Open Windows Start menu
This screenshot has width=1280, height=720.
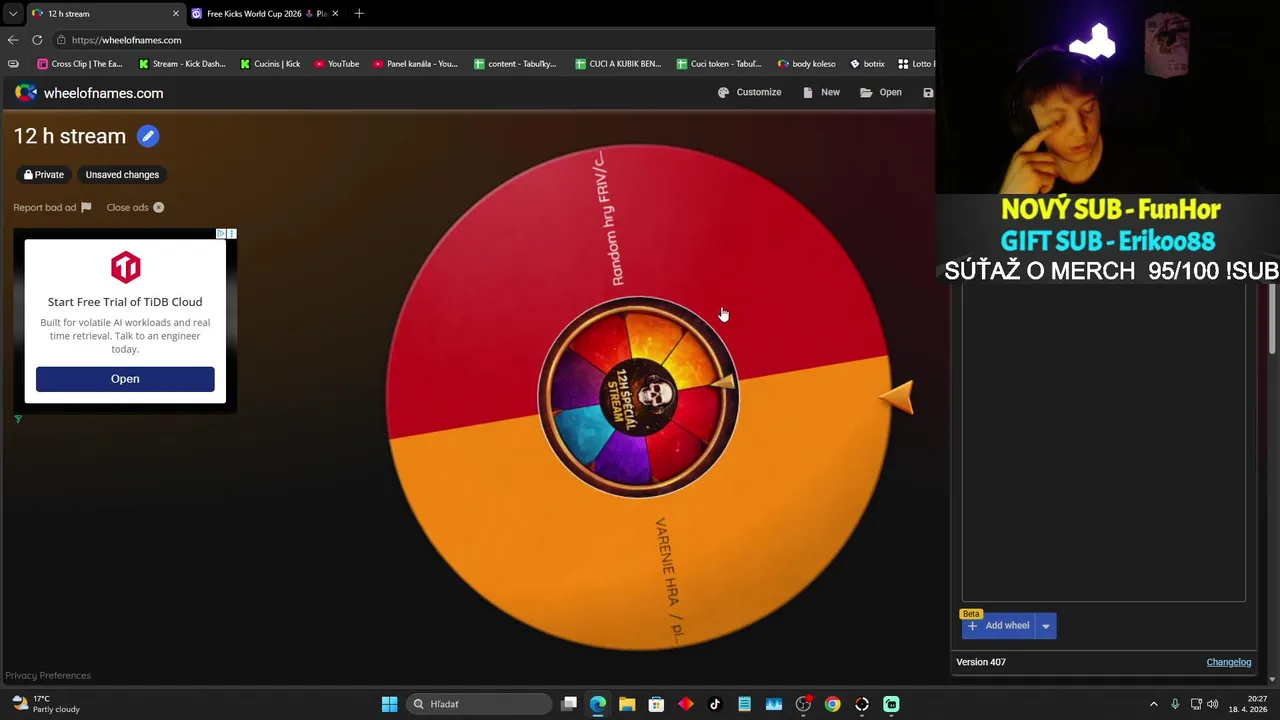point(390,704)
